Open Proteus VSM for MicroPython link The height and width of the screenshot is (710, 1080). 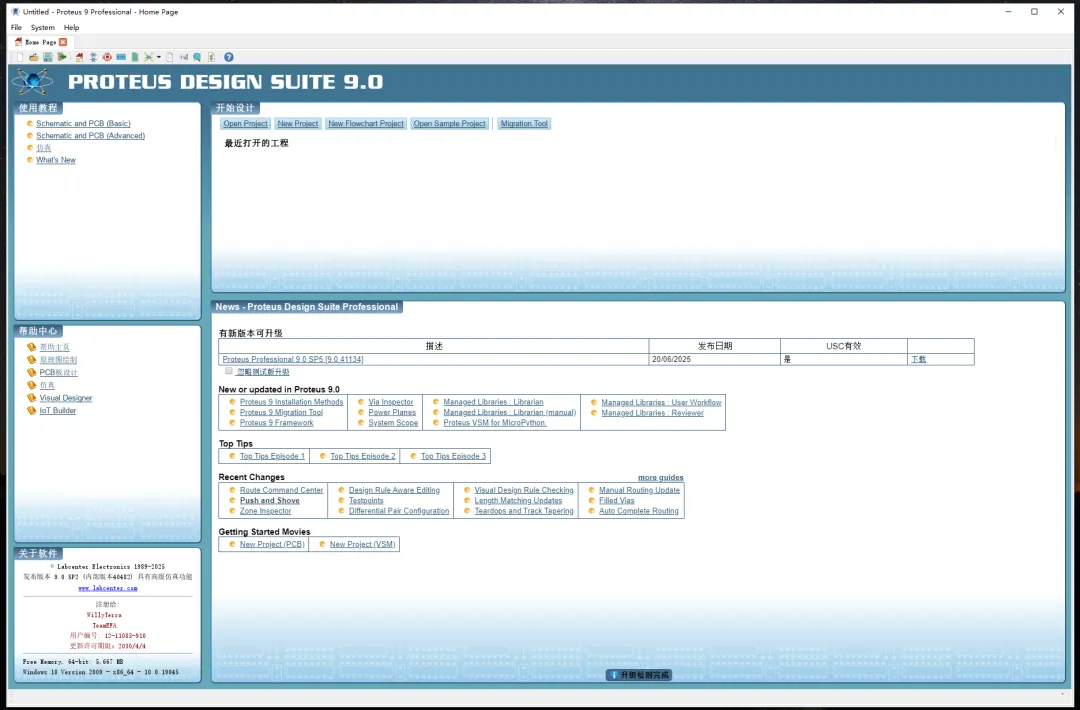(495, 423)
